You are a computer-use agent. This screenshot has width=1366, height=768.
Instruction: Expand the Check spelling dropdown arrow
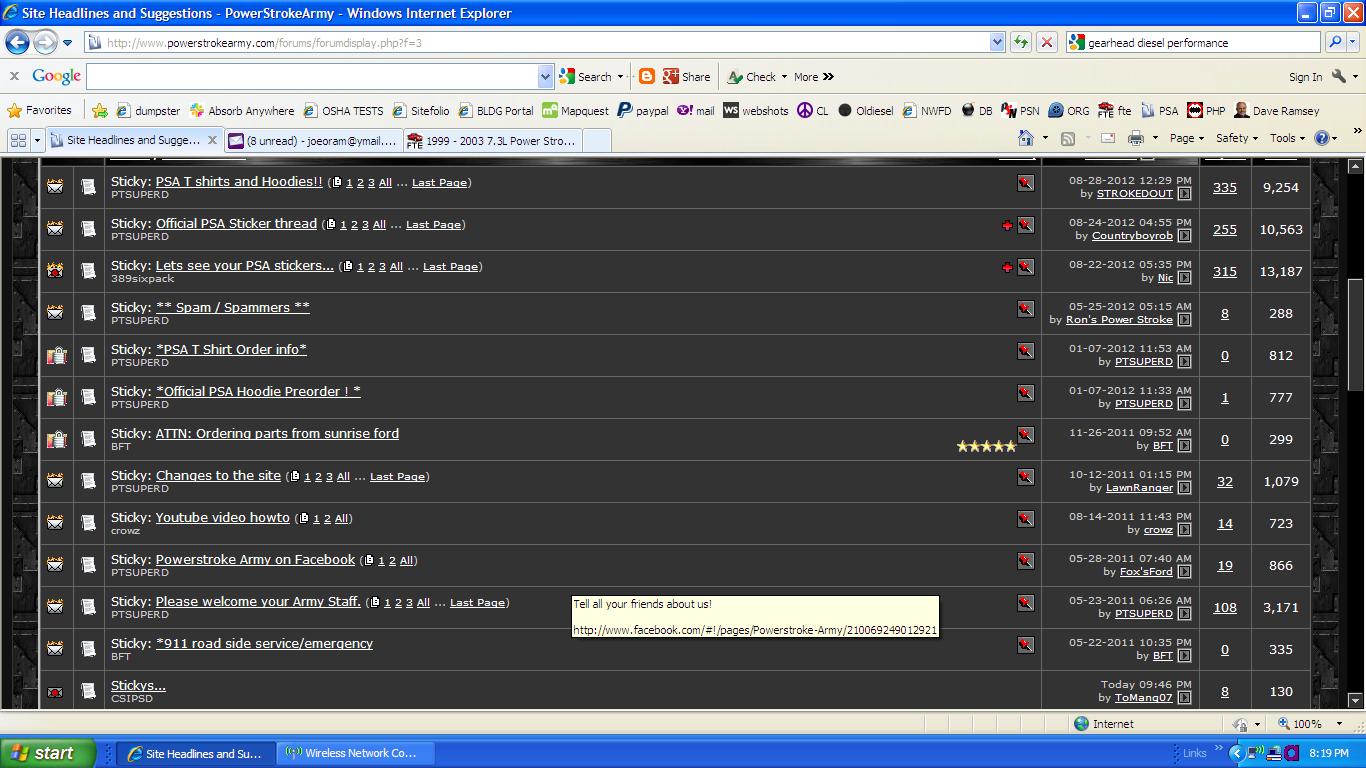coord(784,77)
